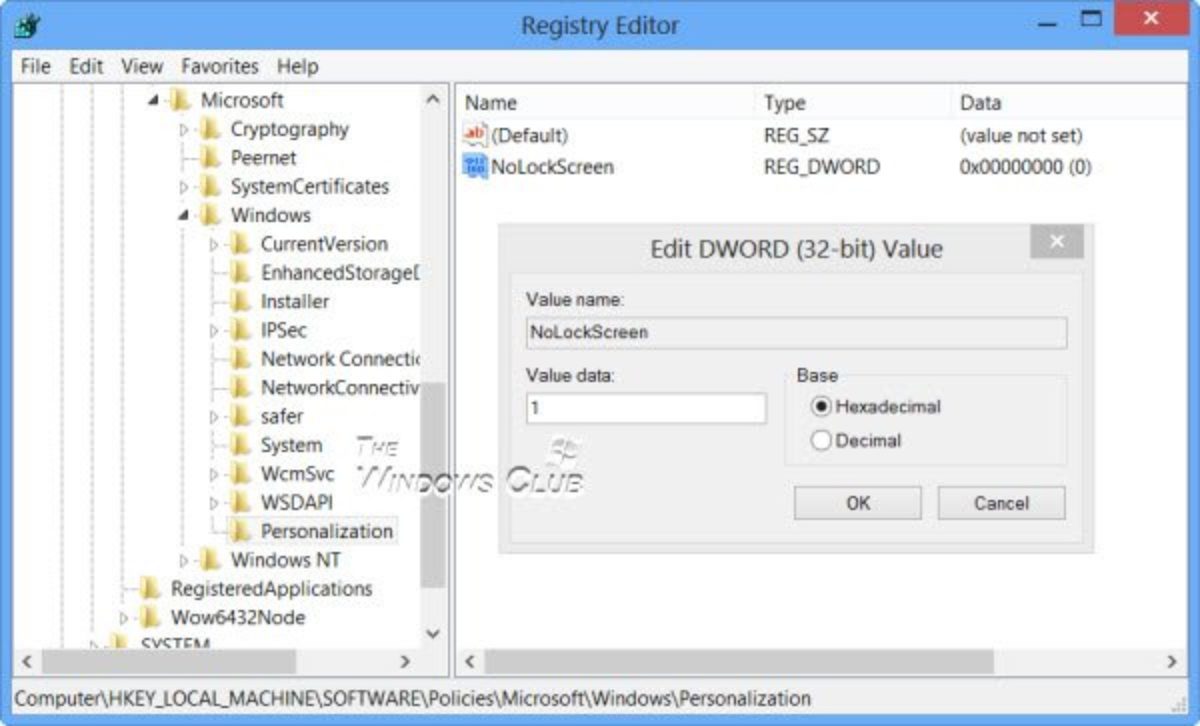Click the CurrentVersion folder icon
The width and height of the screenshot is (1200, 726).
tap(240, 244)
